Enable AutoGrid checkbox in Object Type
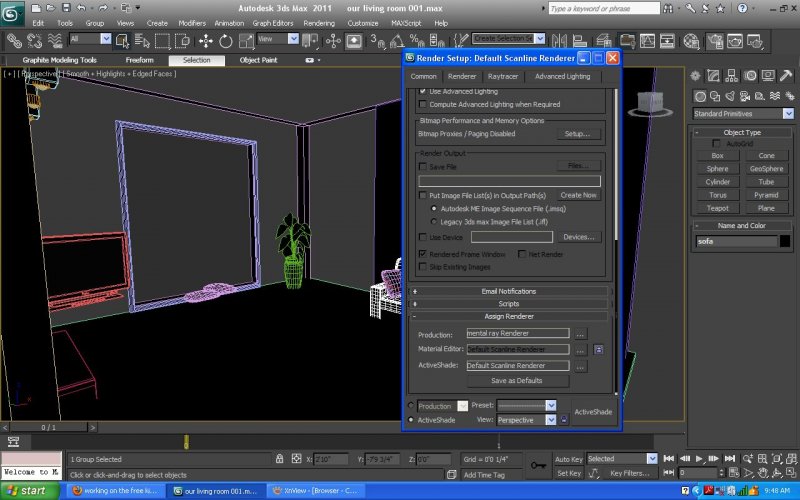Screen dimensions: 800x500 (716, 143)
